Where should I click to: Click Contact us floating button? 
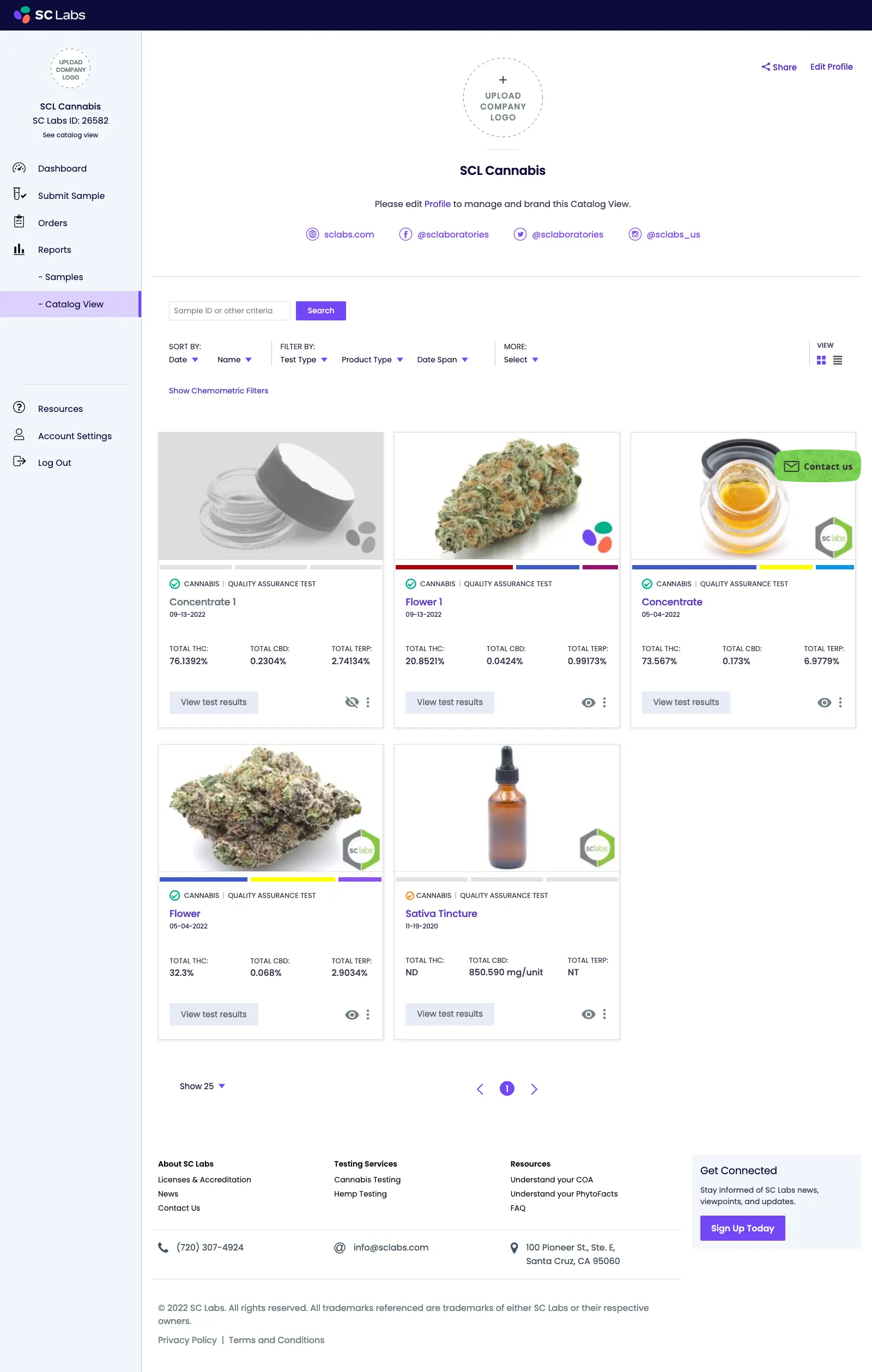coord(818,466)
